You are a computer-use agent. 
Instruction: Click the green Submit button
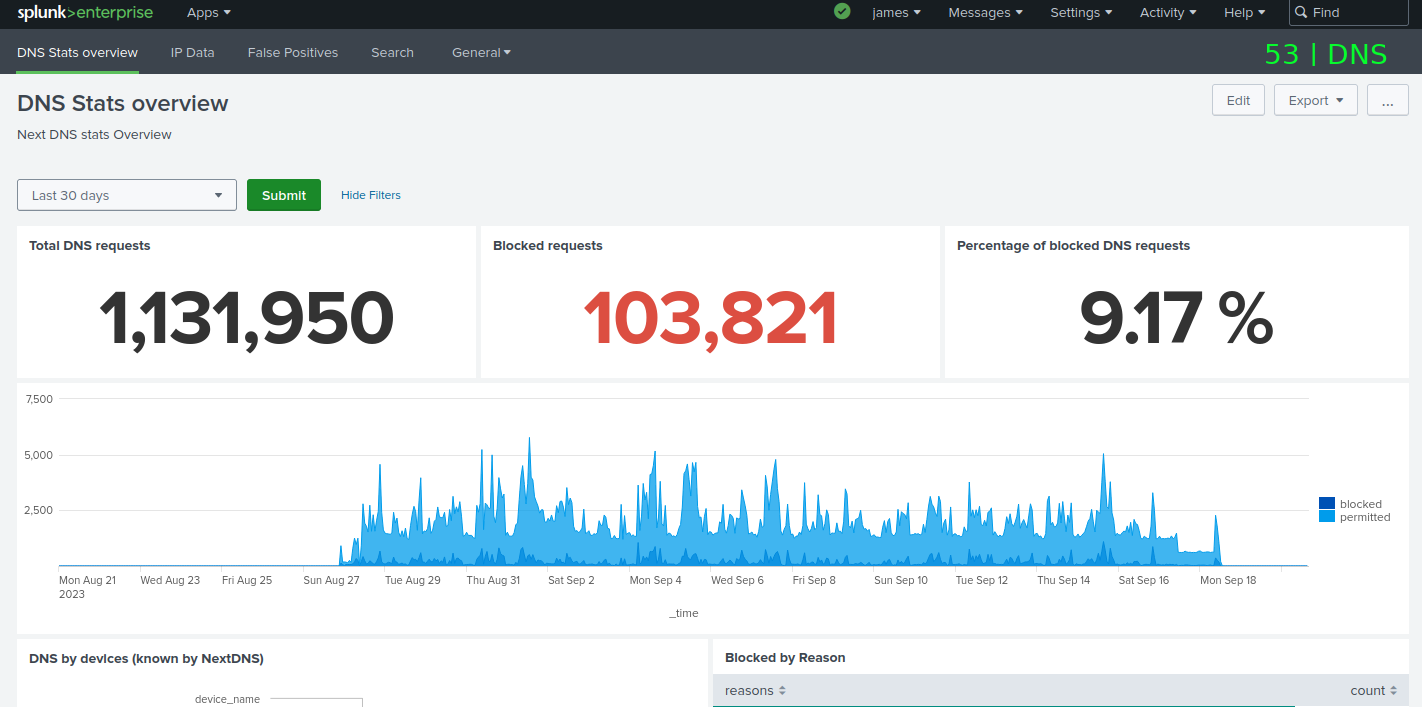pos(284,195)
